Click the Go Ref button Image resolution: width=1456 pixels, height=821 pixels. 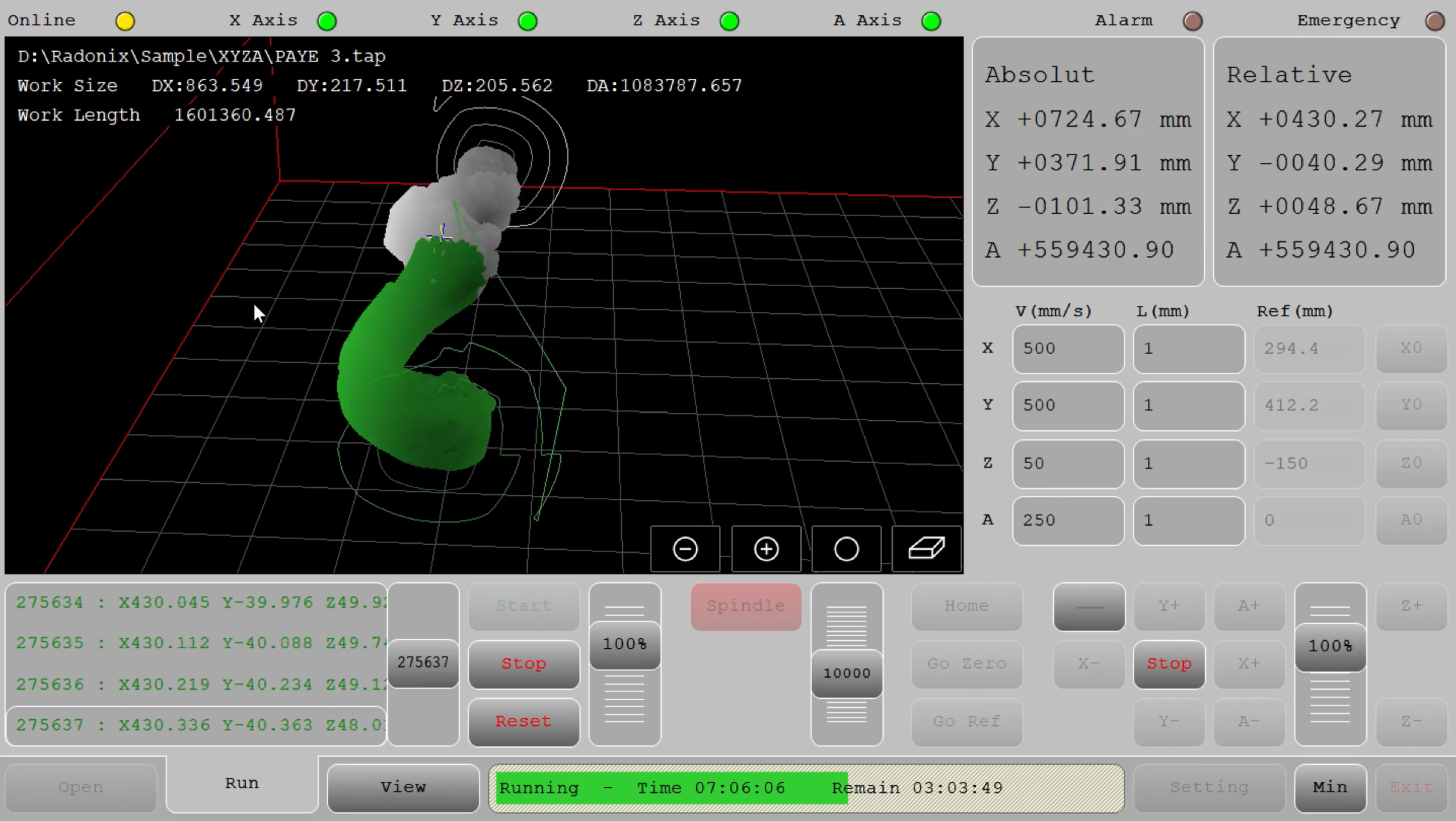tap(967, 722)
